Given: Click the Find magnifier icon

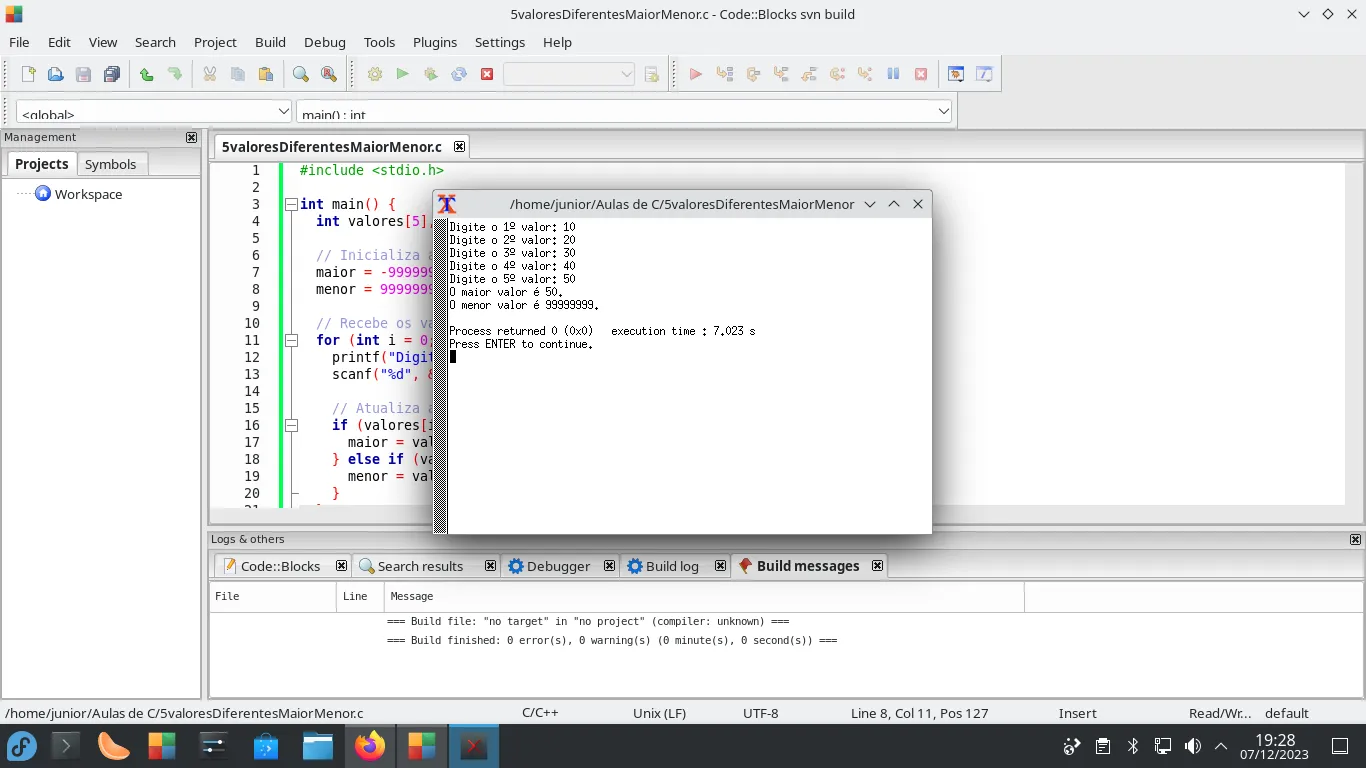Looking at the screenshot, I should point(300,74).
